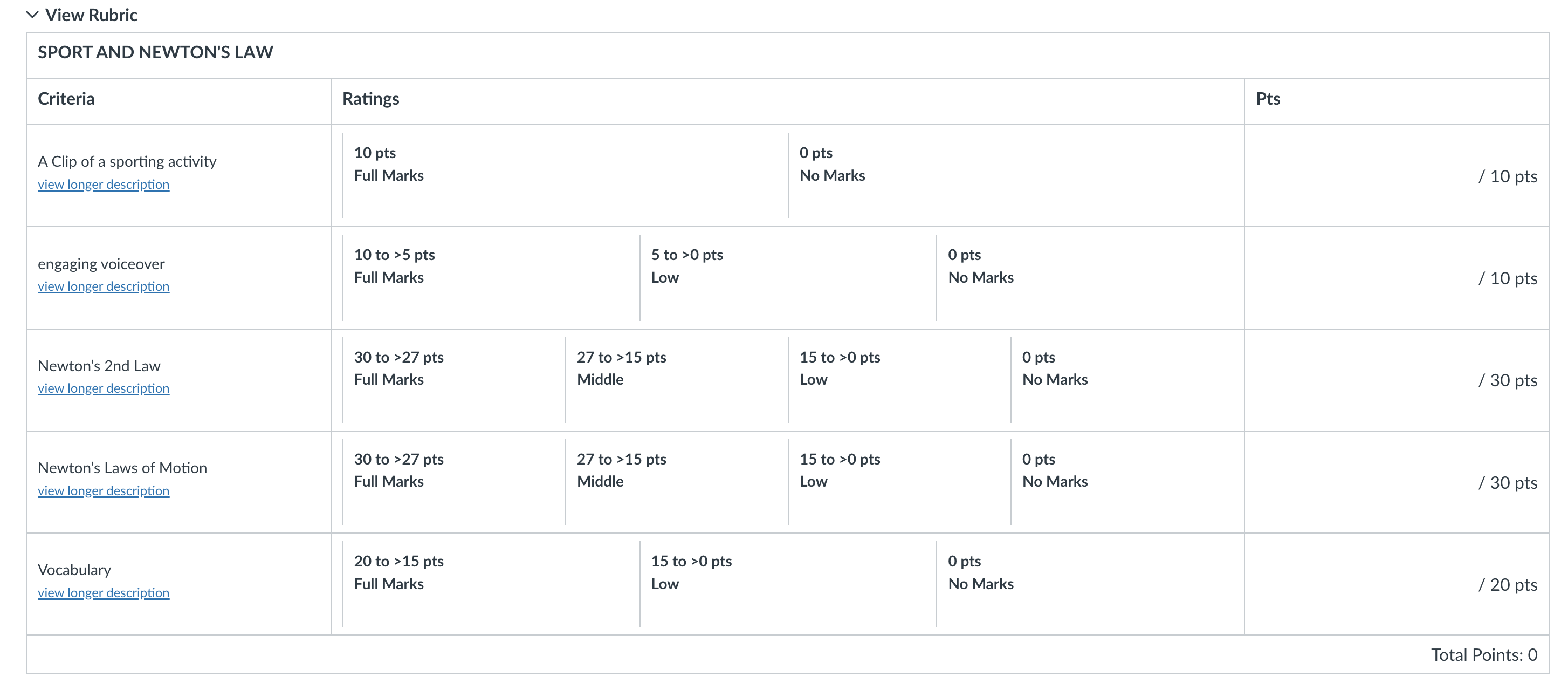The width and height of the screenshot is (1568, 683).
Task: Open longer description for Newton's 2nd Law
Action: [x=104, y=388]
